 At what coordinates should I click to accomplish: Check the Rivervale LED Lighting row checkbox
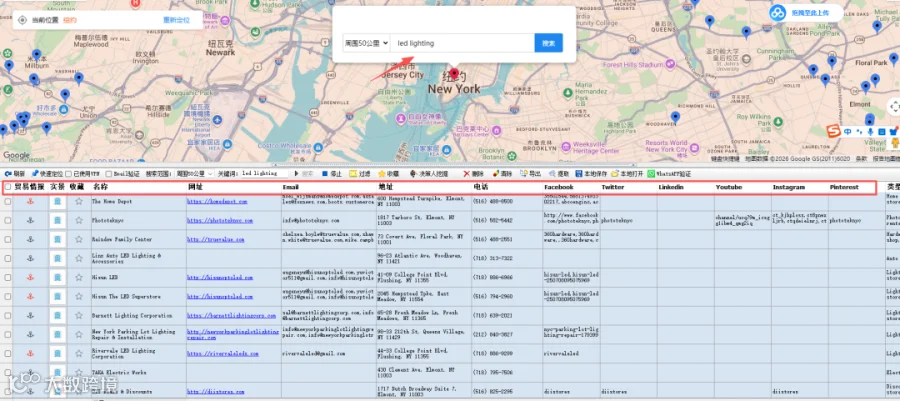(x=8, y=353)
